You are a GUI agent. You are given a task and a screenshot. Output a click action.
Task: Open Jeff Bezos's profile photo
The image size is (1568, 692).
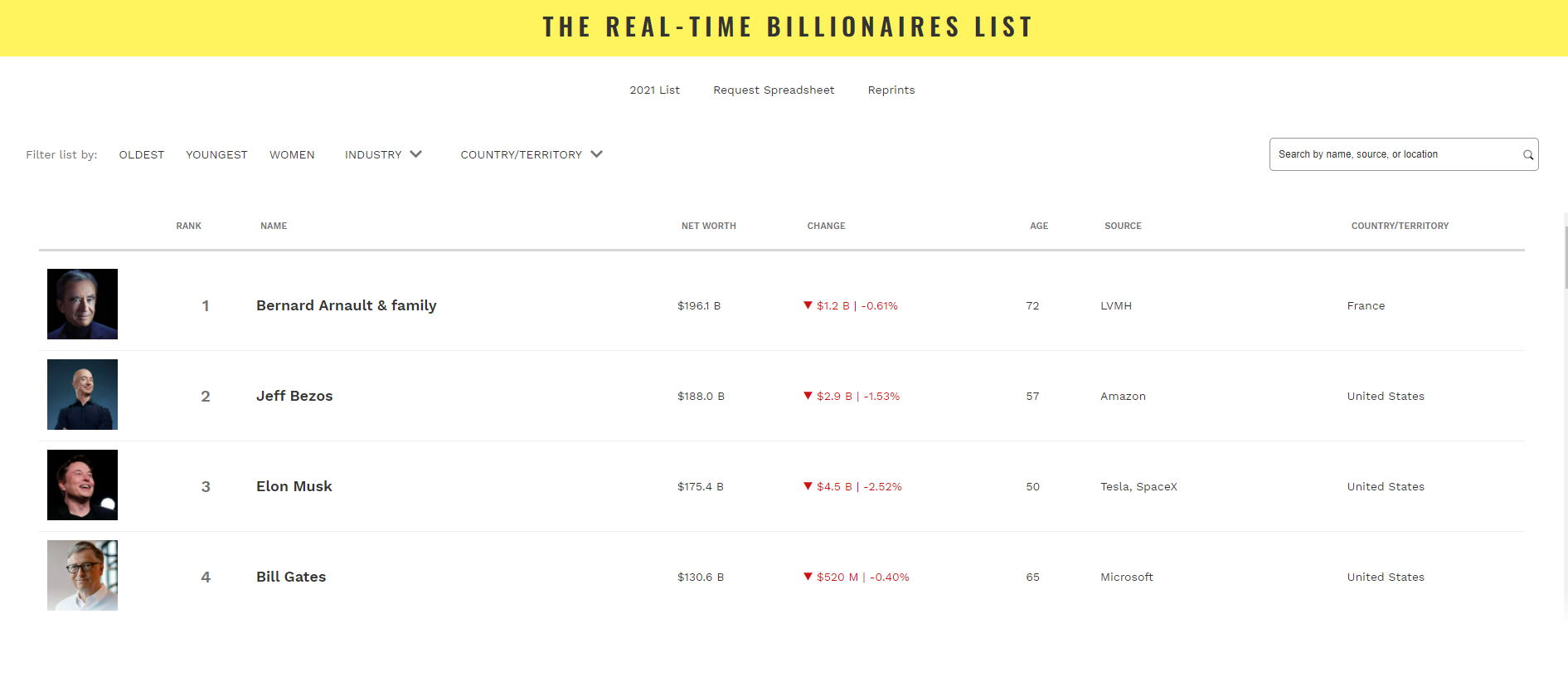pos(82,394)
